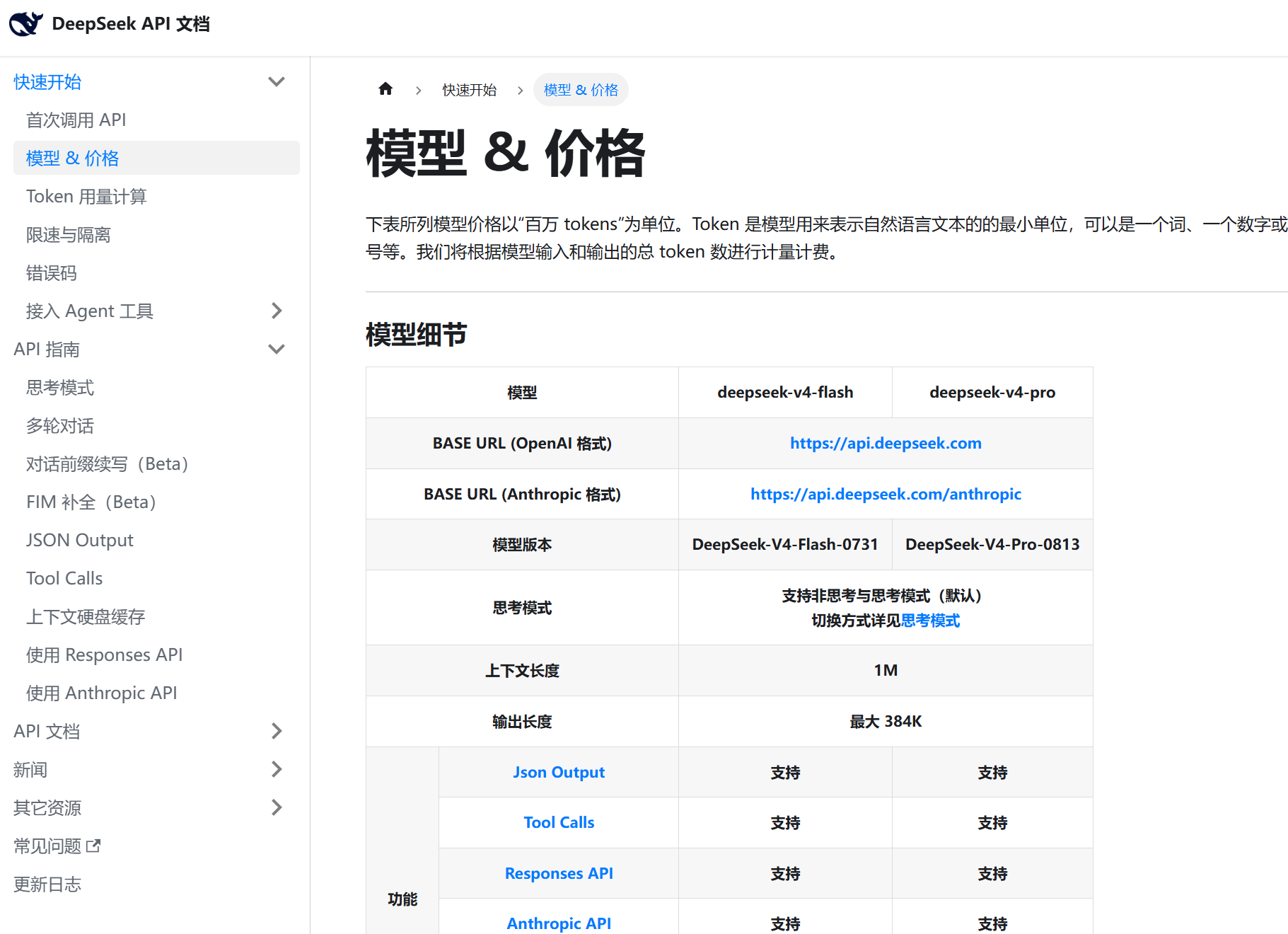Click the 模型 table header cell
This screenshot has width=1288, height=934.
click(x=522, y=392)
